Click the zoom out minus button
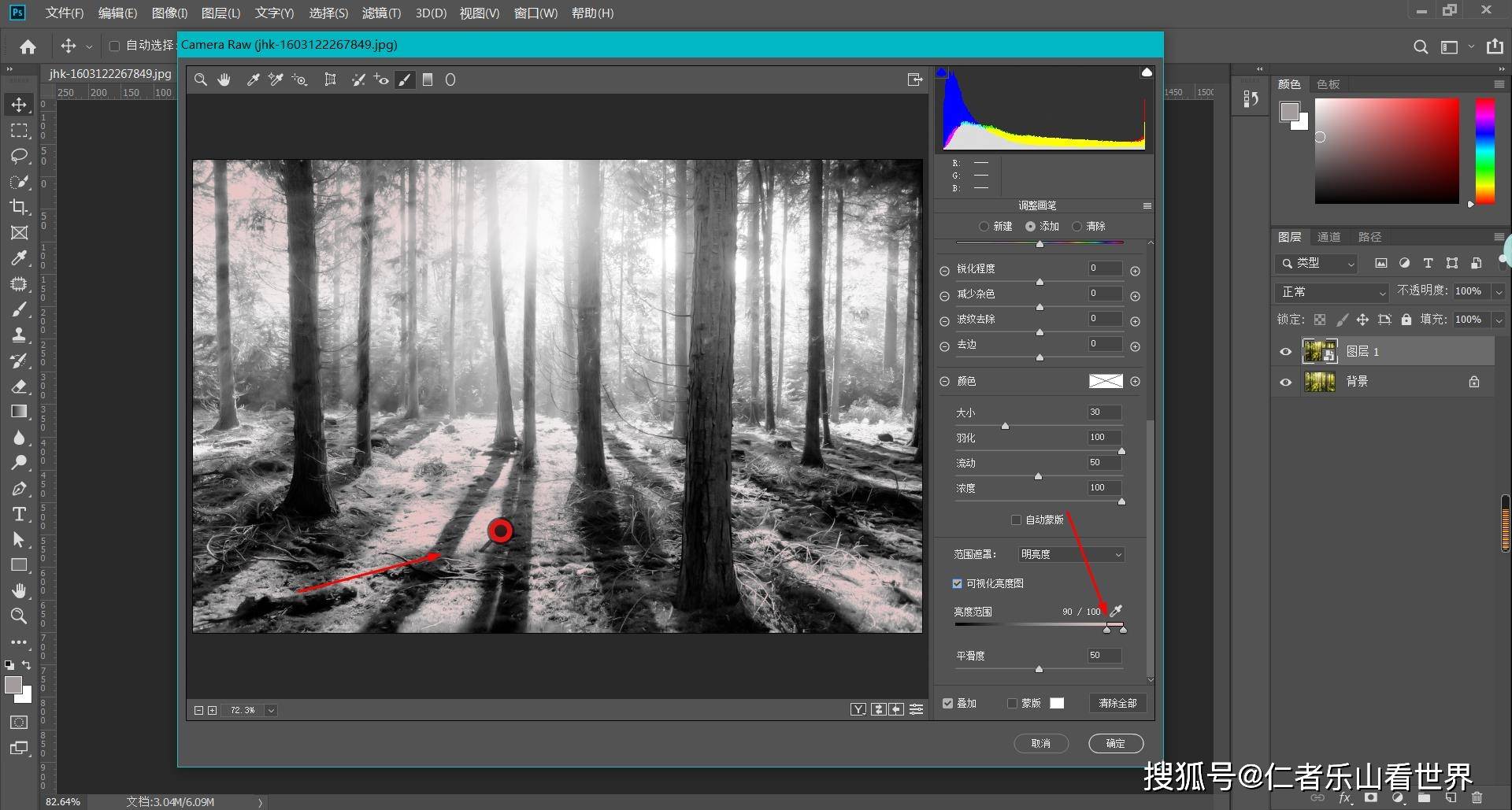Screen dimensions: 1512x810 (x=198, y=710)
